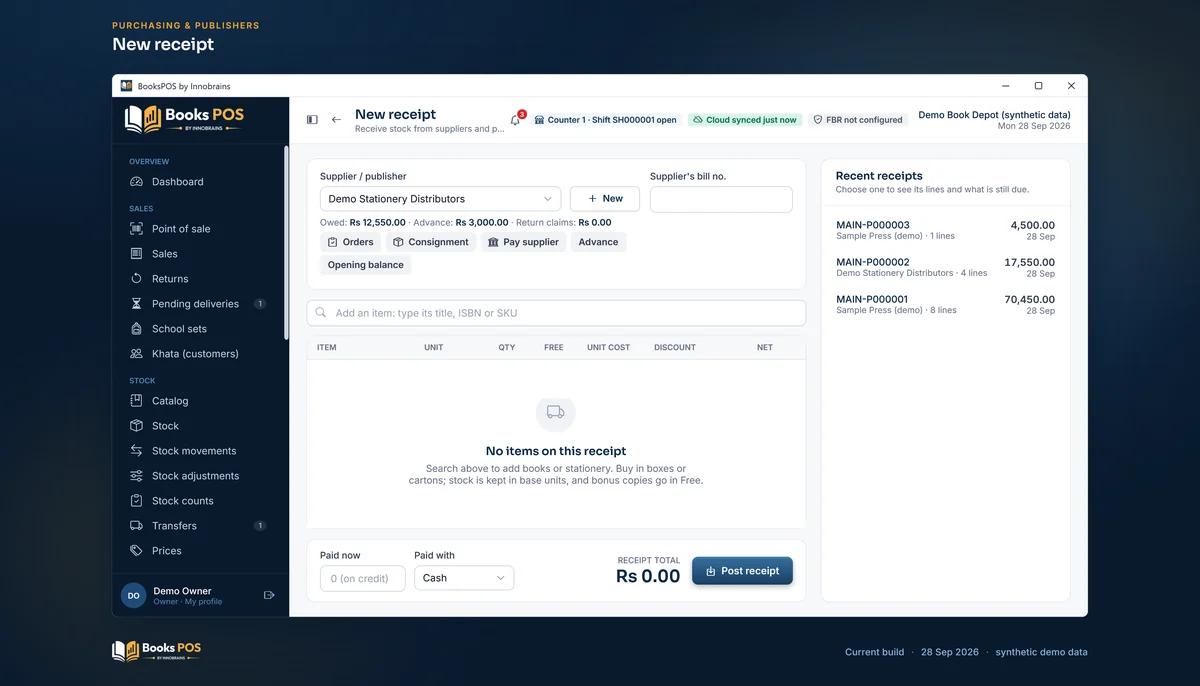Click Demo Book Depot (synthetic data) label
The height and width of the screenshot is (686, 1200).
point(994,115)
